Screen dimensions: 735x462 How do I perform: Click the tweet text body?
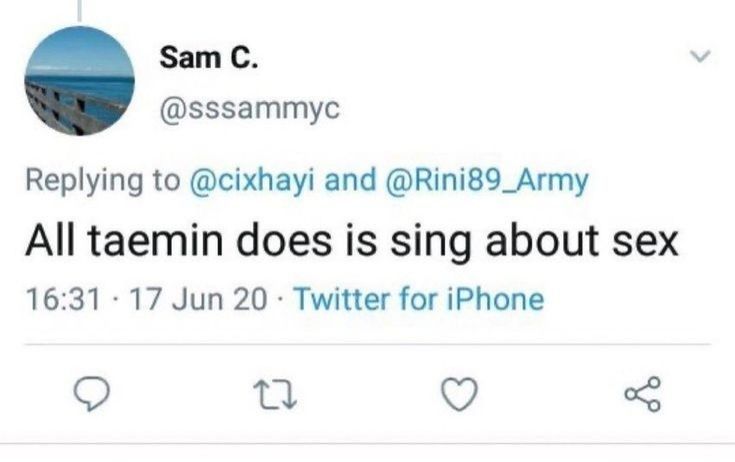351,241
